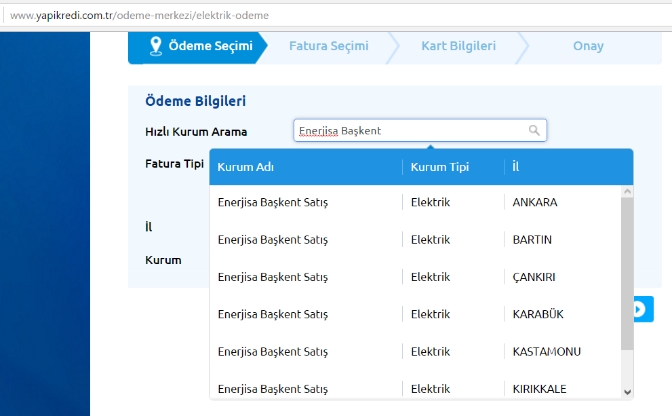Click the KARABÜK city cell
The image size is (672, 416).
coord(538,314)
